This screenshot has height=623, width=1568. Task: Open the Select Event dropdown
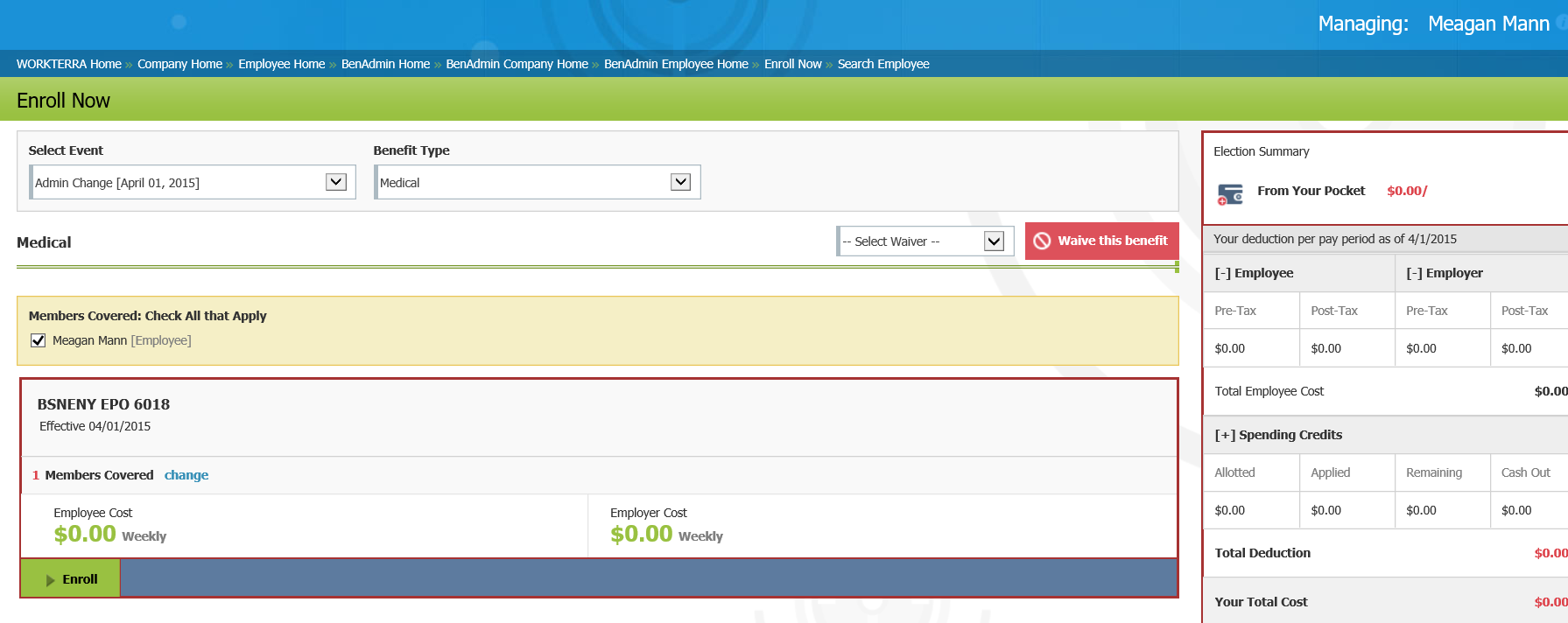[335, 182]
